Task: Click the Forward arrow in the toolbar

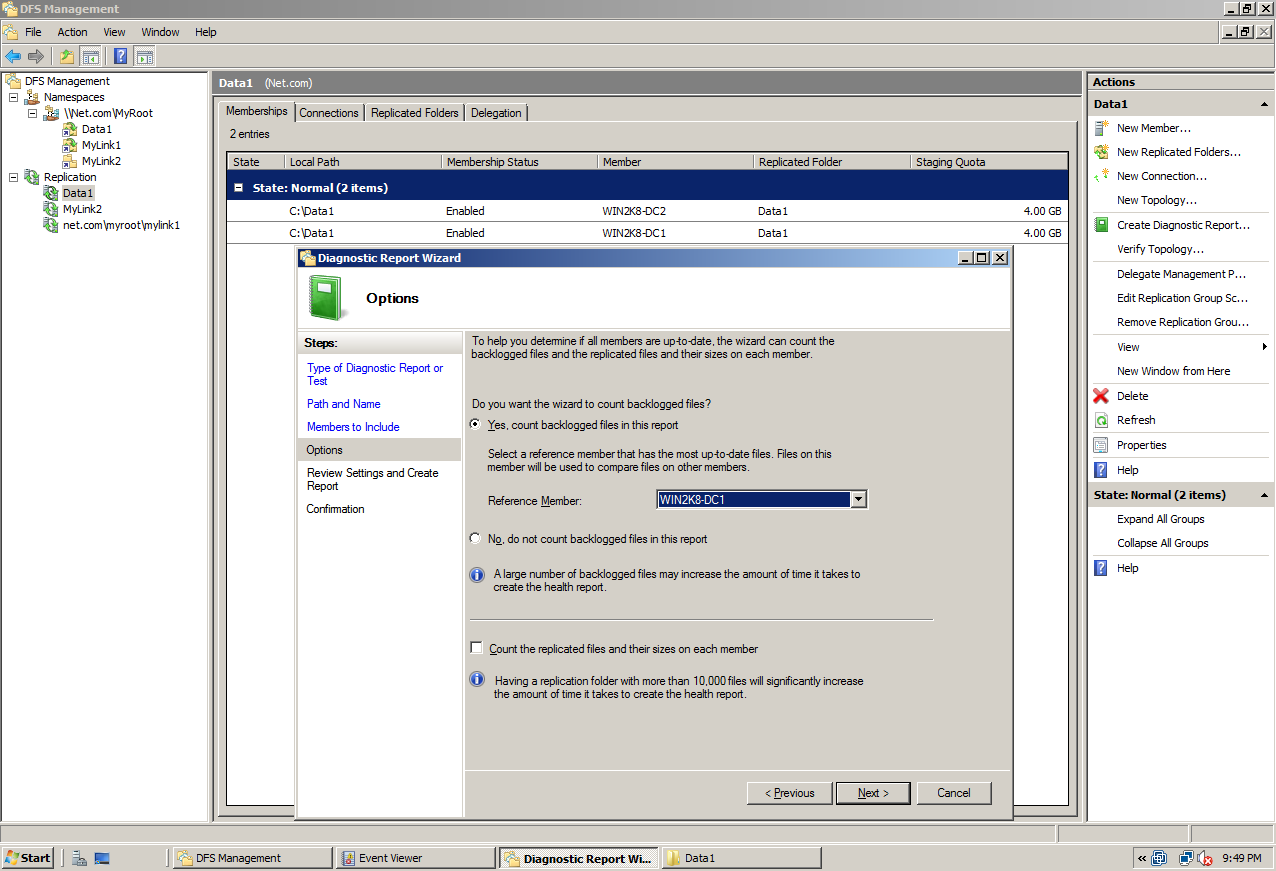Action: (x=36, y=56)
